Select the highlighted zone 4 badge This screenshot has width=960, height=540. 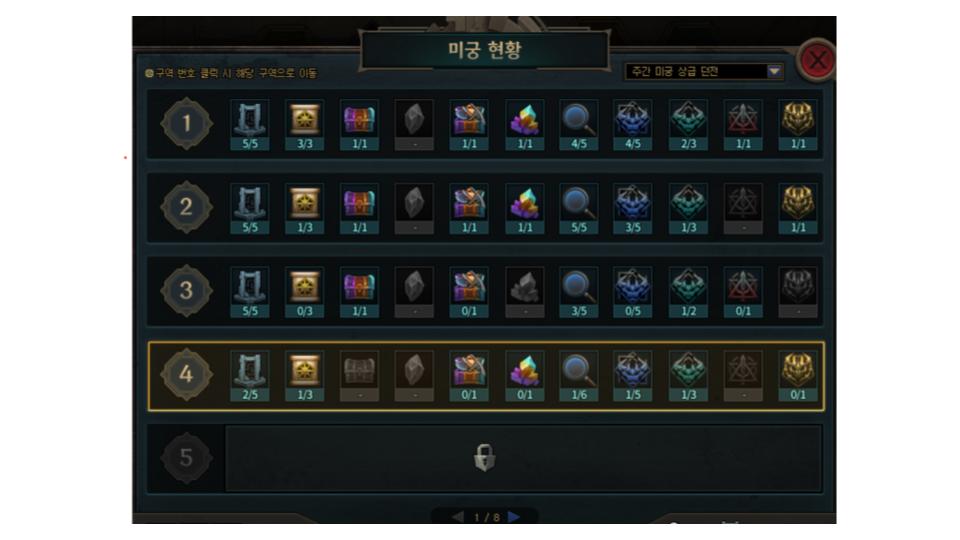pyautogui.click(x=187, y=374)
